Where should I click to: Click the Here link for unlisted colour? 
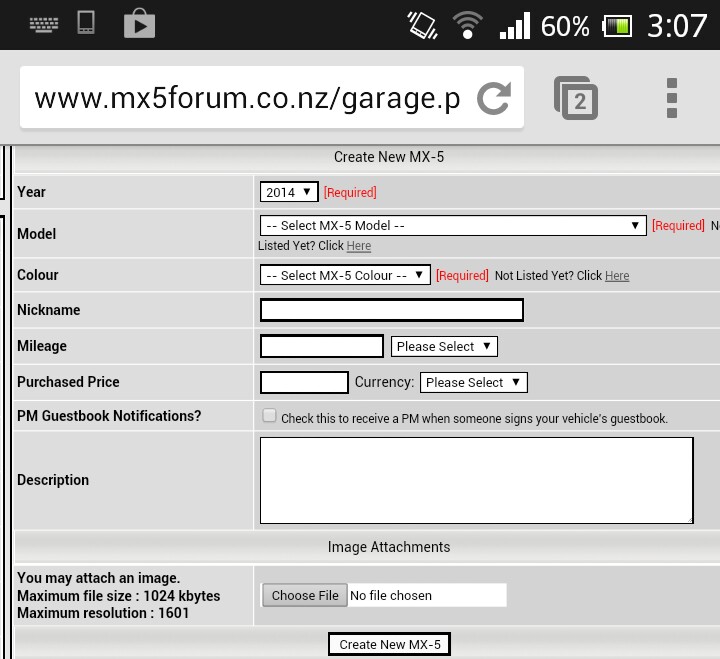click(x=617, y=276)
